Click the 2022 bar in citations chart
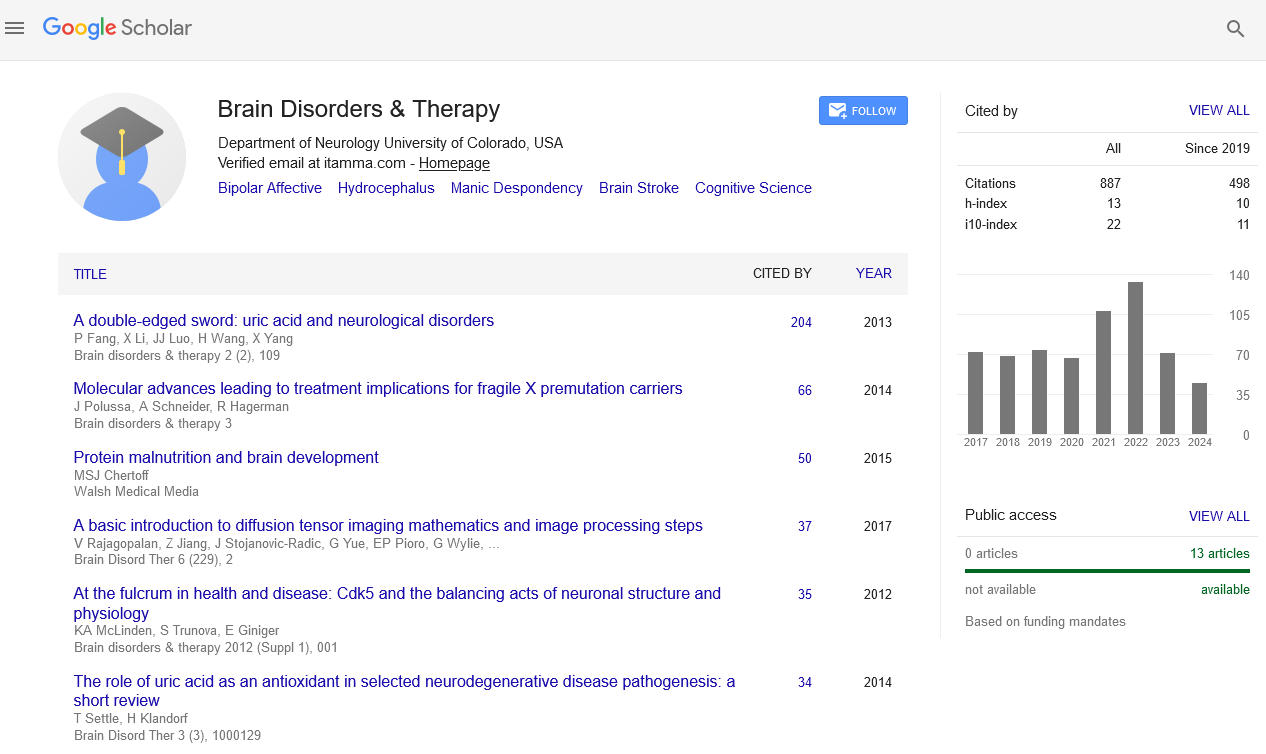This screenshot has height=754, width=1266. (x=1135, y=358)
